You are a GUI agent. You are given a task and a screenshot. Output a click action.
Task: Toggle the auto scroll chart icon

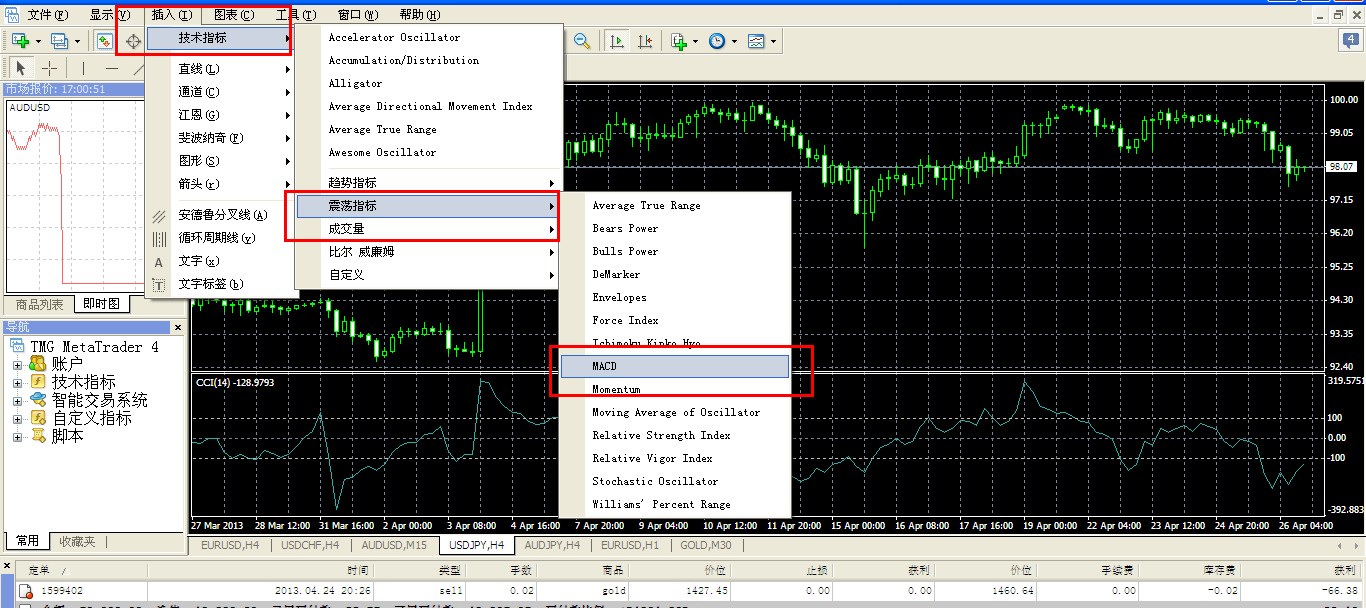[617, 41]
